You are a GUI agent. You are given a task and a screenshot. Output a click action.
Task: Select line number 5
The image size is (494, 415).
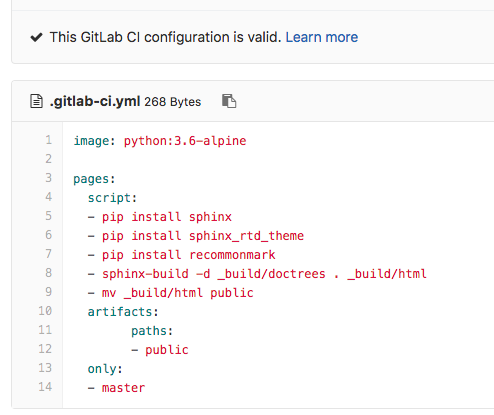click(49, 216)
